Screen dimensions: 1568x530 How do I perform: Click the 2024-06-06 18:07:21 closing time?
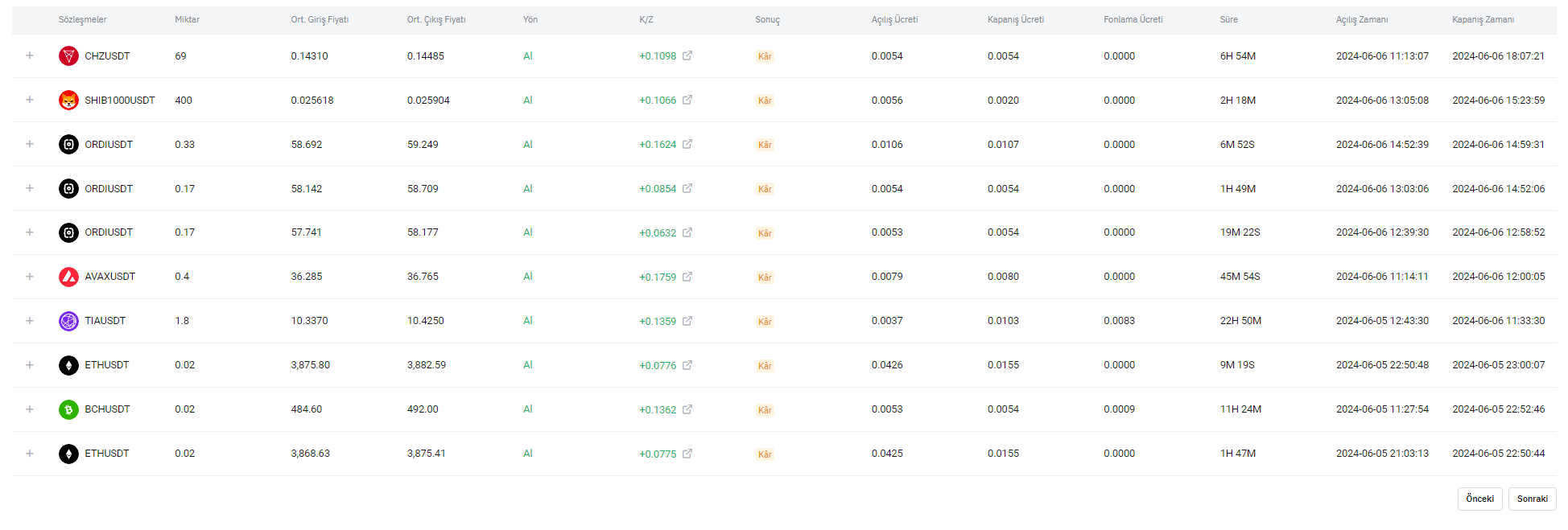(x=1498, y=56)
